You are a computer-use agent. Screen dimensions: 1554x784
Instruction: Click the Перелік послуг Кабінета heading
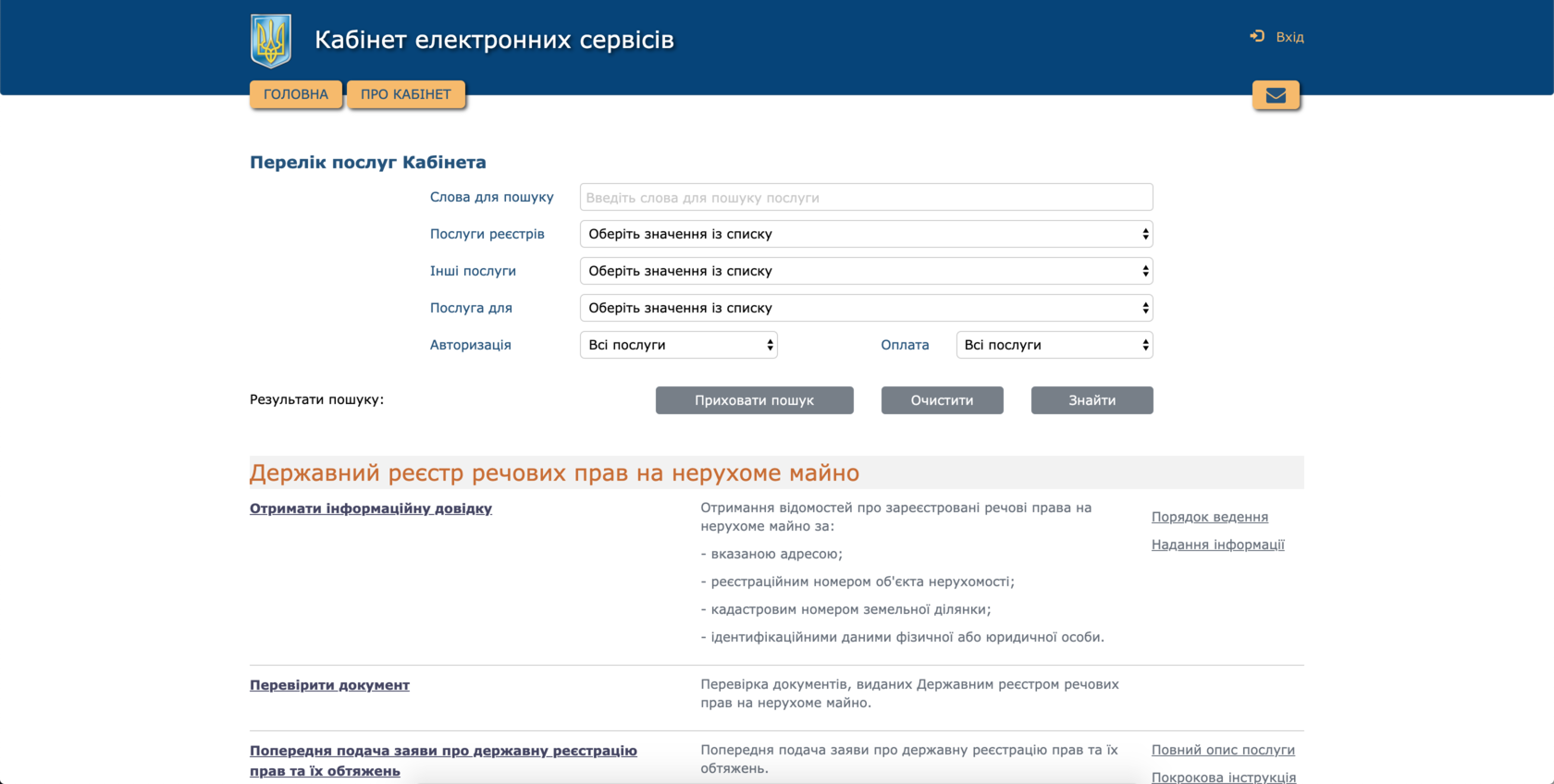(368, 163)
